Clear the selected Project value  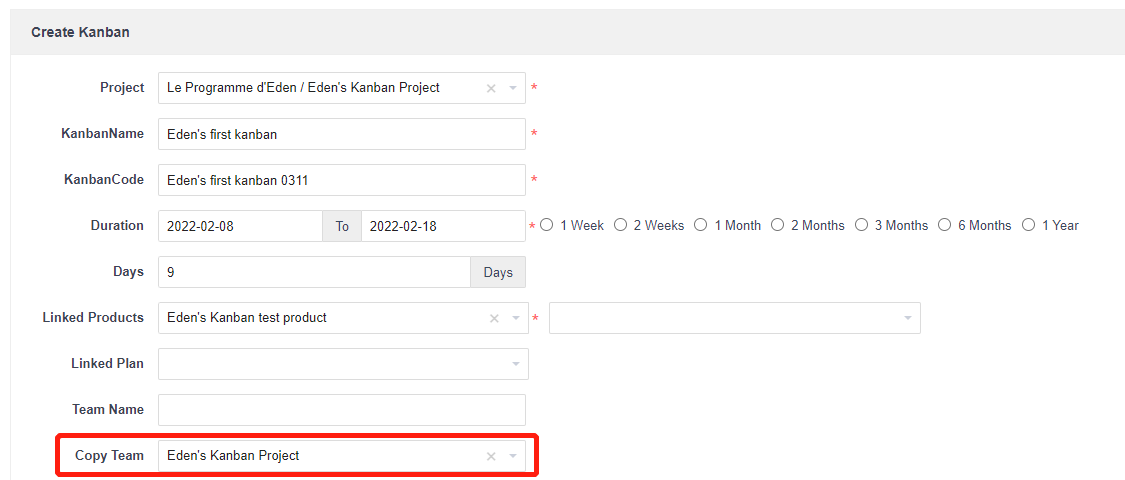[x=491, y=88]
